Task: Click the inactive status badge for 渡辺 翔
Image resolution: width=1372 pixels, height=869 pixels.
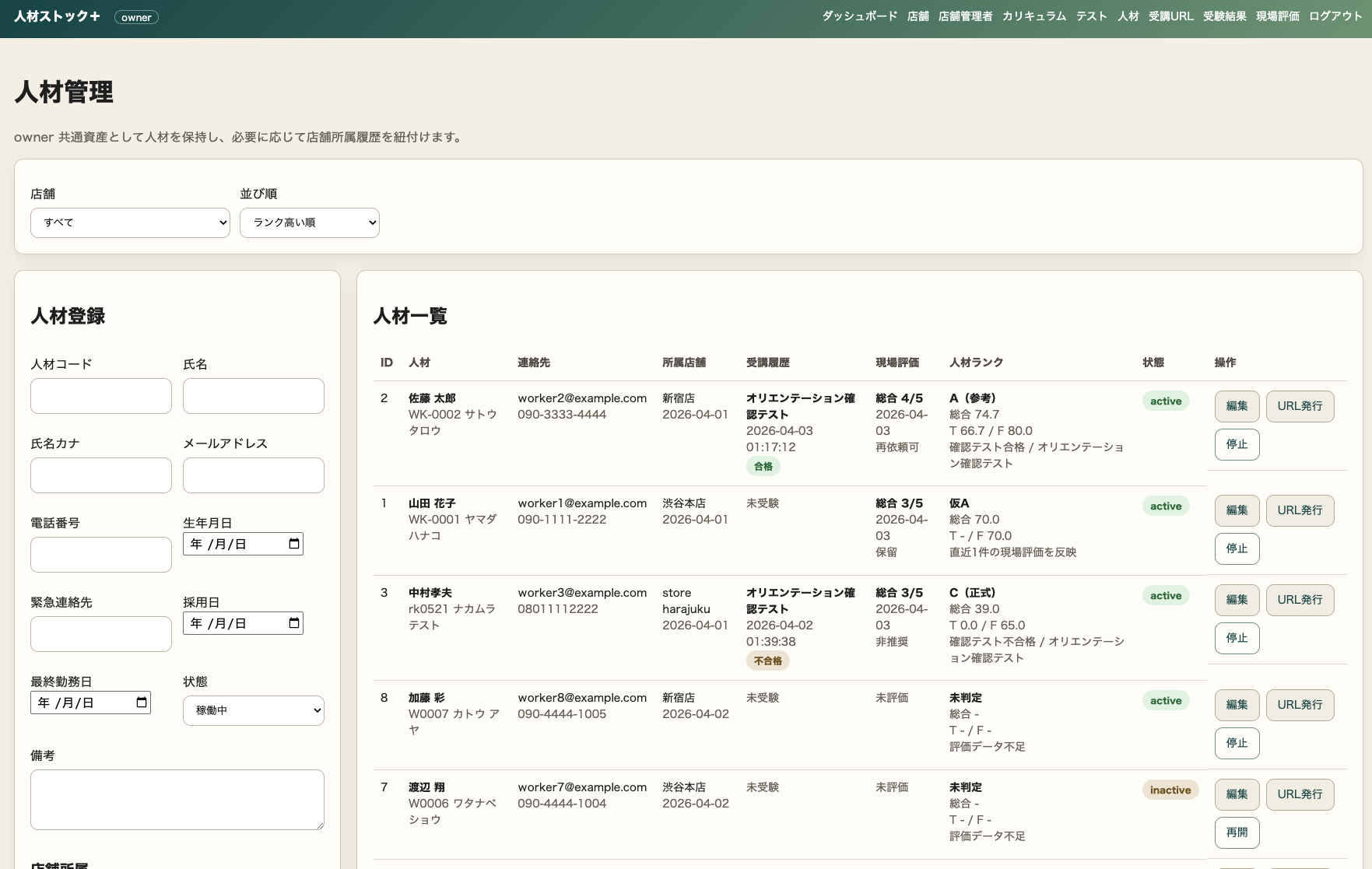Action: (1170, 790)
